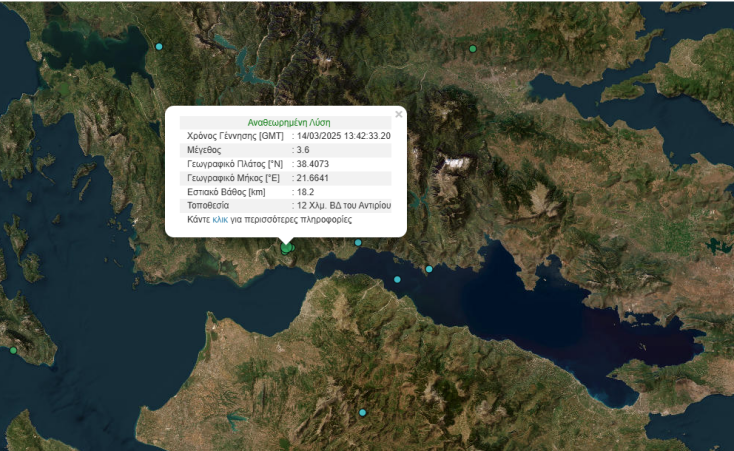Click the location text '12 Χλμ. ΒΔ του Αντιρίου'
This screenshot has width=734, height=451.
[x=343, y=205]
